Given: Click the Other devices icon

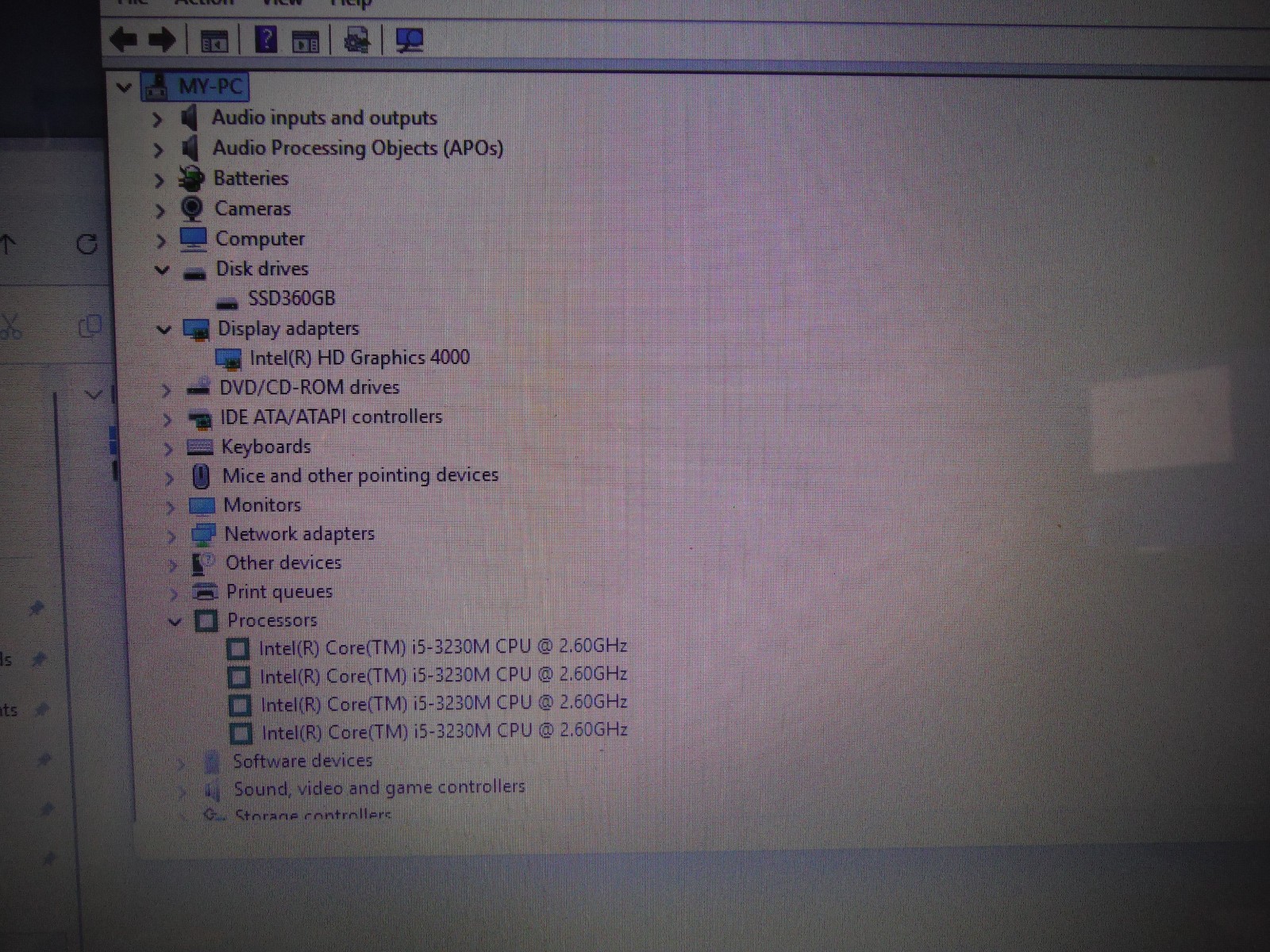Looking at the screenshot, I should pos(203,564).
